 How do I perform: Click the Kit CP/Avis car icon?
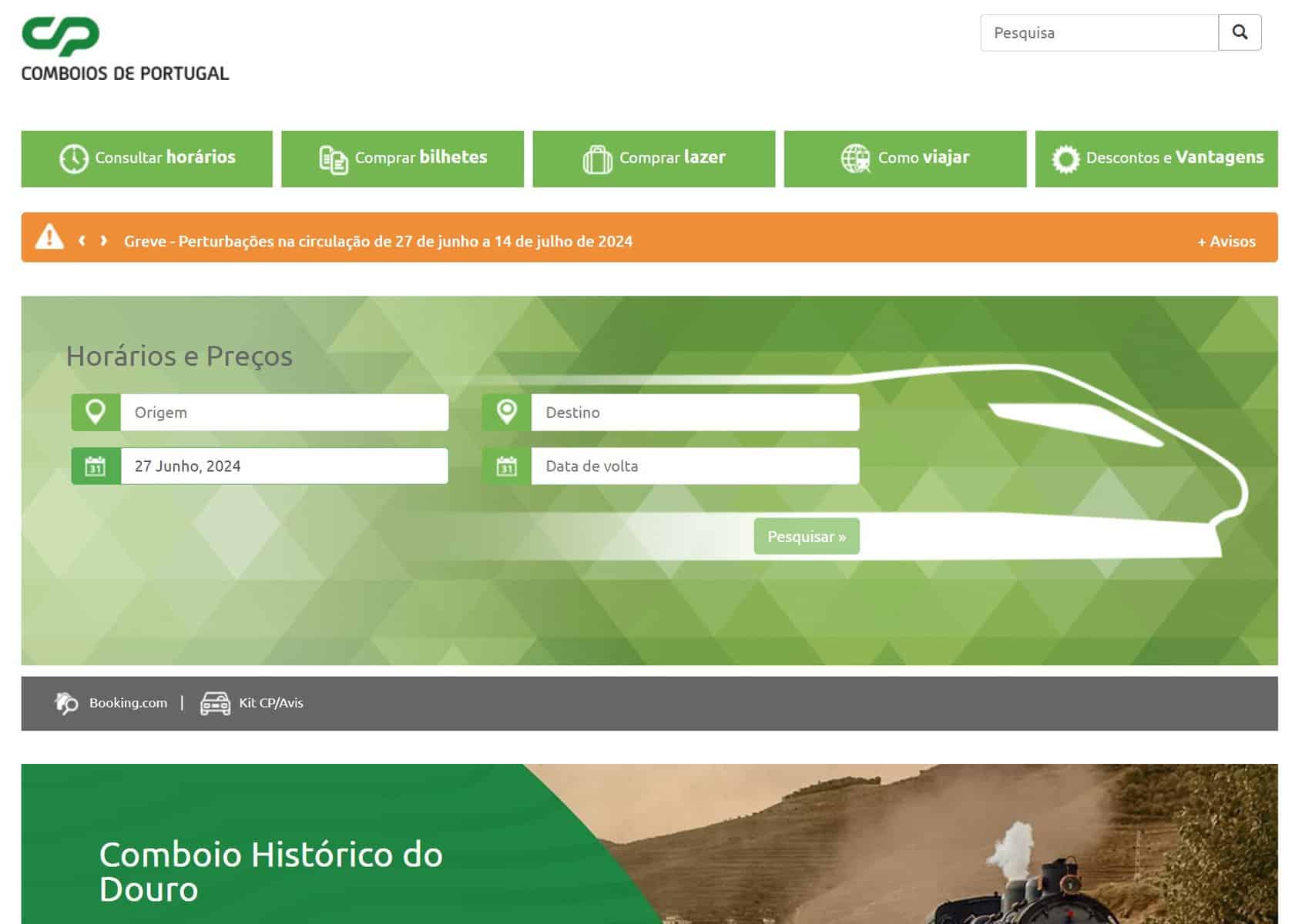(215, 703)
